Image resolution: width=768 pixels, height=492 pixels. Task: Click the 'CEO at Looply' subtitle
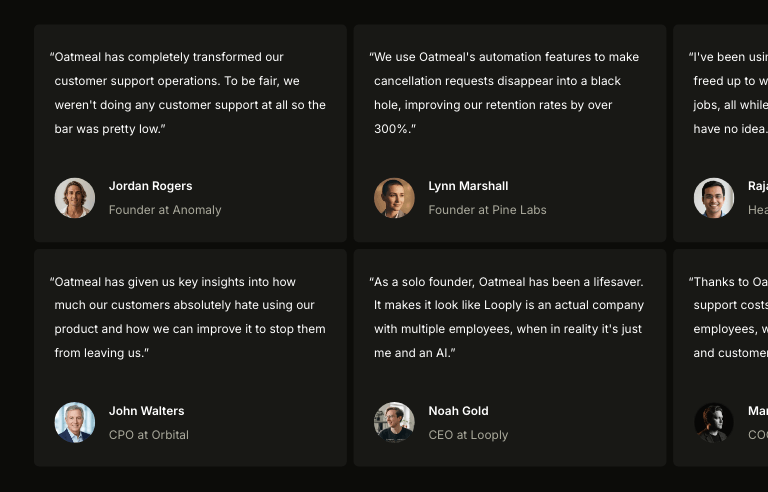pyautogui.click(x=468, y=435)
